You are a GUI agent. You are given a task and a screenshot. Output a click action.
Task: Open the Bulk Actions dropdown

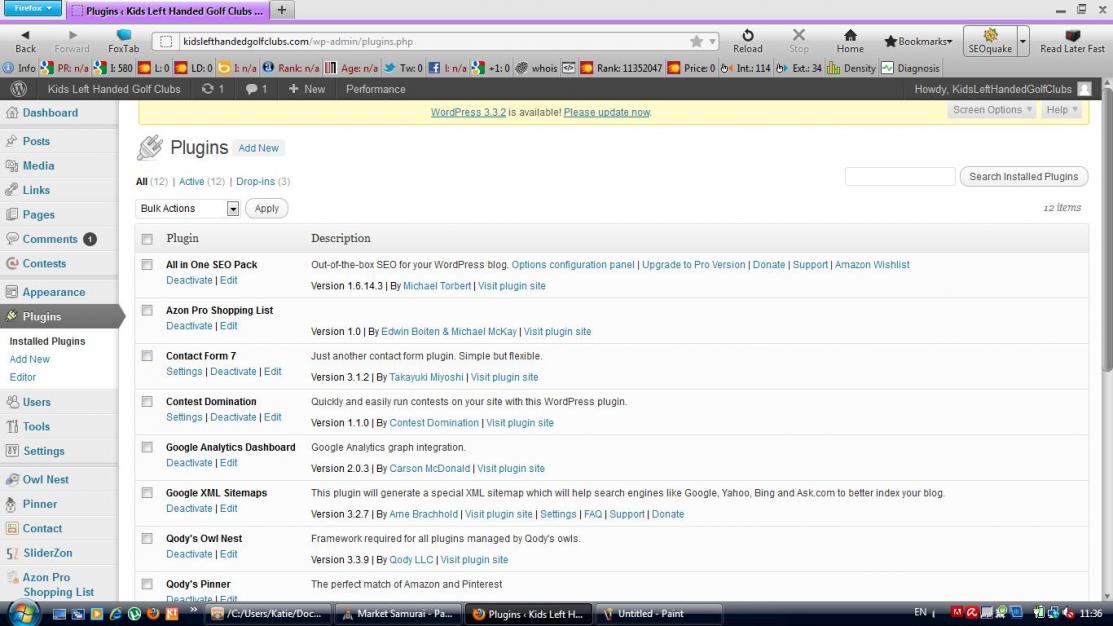(x=187, y=208)
